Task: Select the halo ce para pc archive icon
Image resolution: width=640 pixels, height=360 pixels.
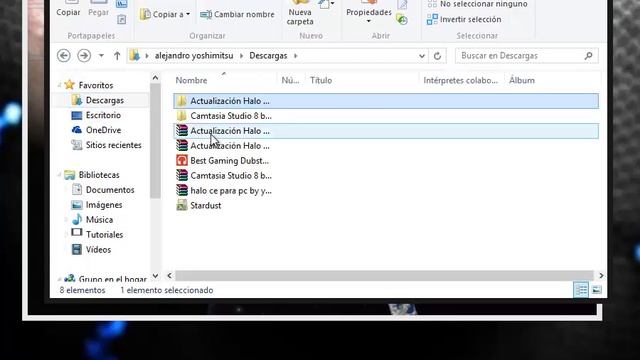Action: (182, 191)
